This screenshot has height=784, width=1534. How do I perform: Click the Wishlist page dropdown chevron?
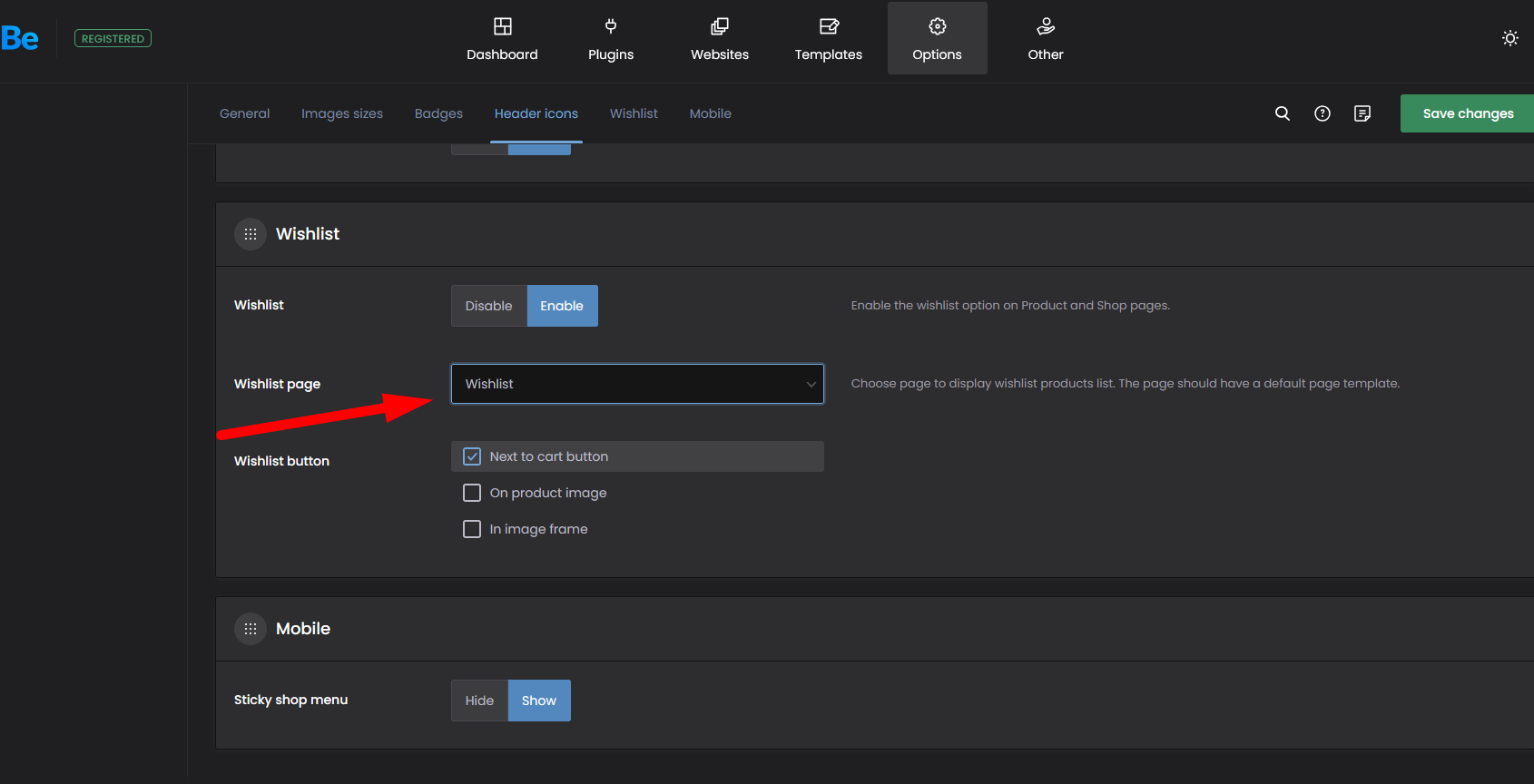point(811,385)
